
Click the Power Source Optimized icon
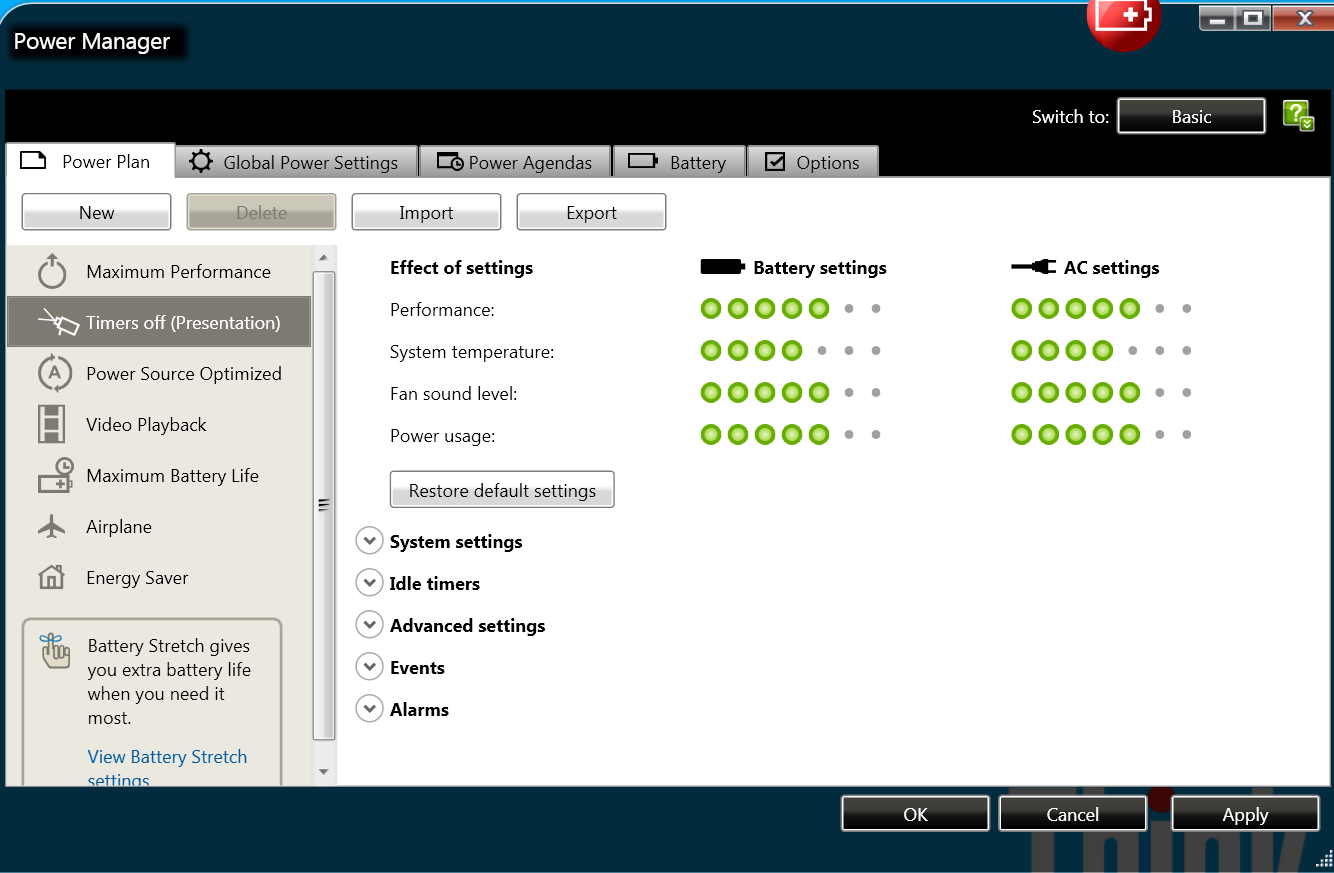54,373
